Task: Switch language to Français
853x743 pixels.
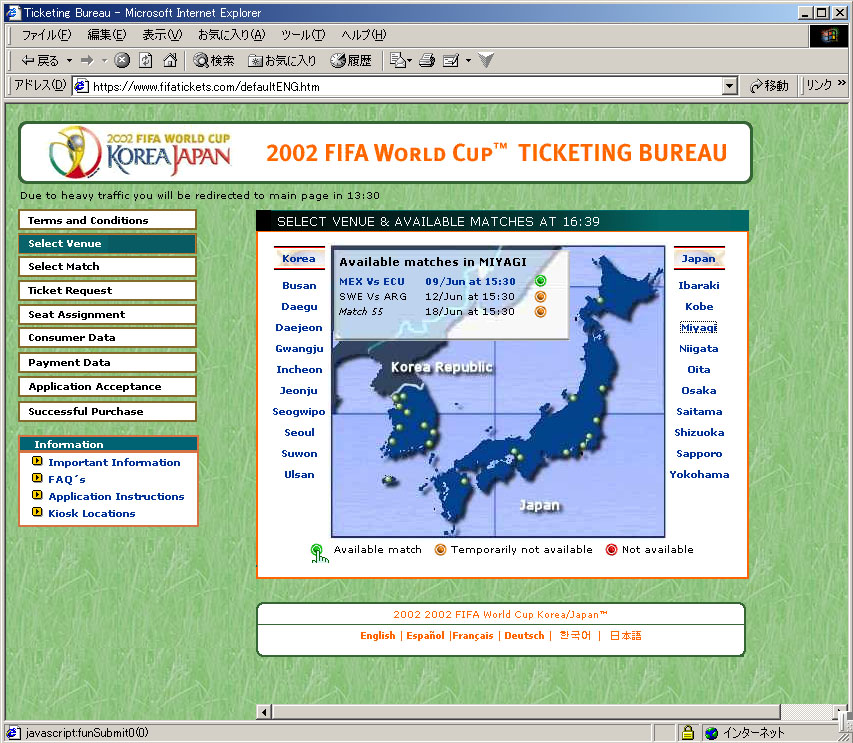Action: [473, 635]
